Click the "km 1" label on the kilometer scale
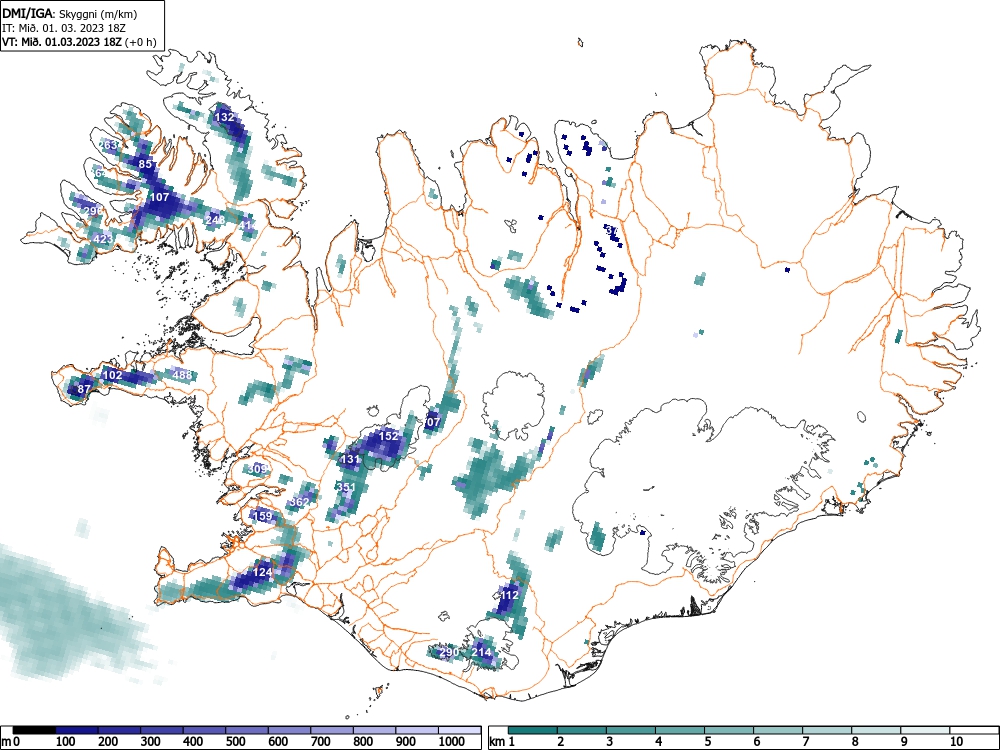 (503, 742)
